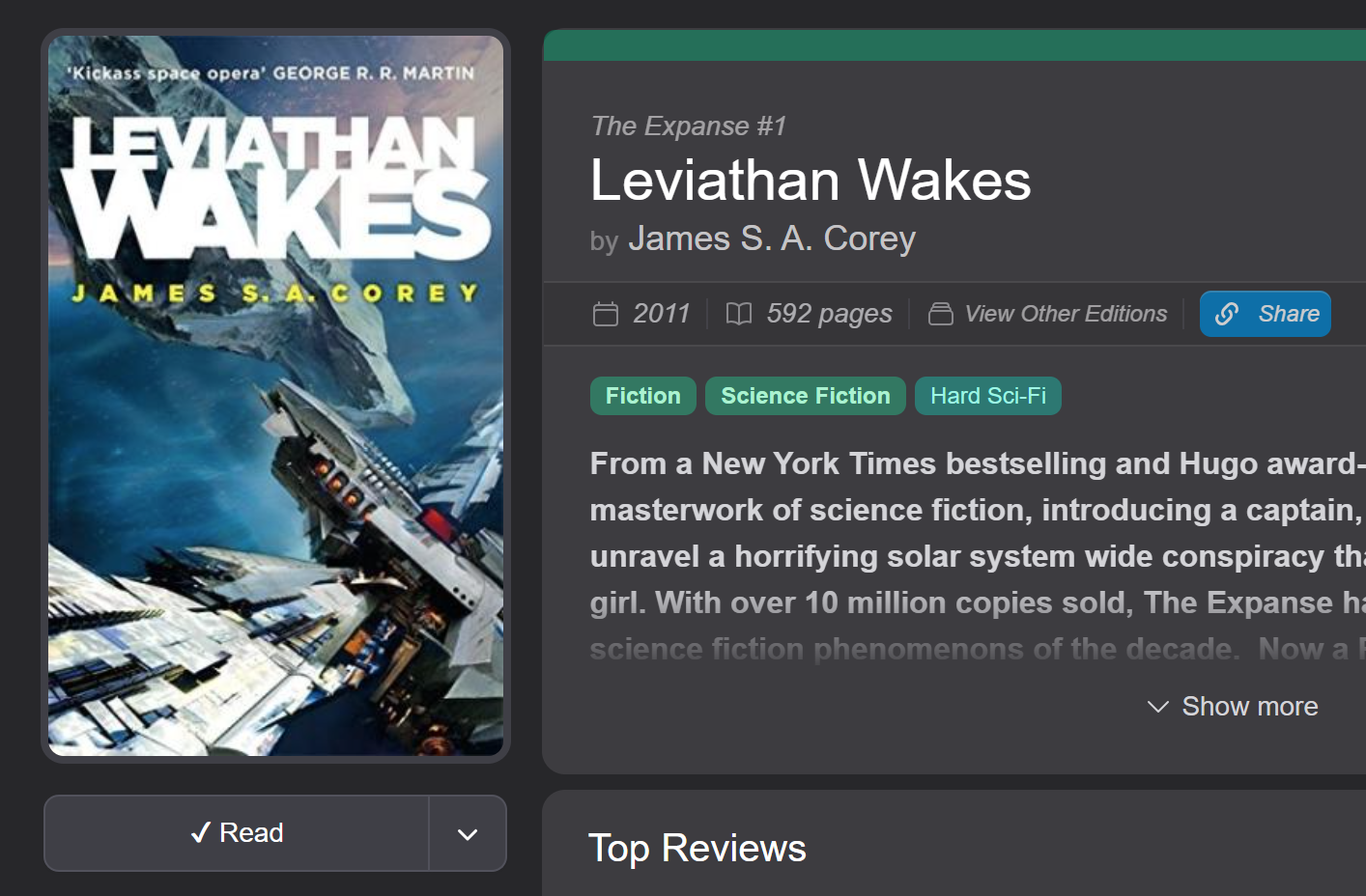Image resolution: width=1366 pixels, height=896 pixels.
Task: Click the open book pages icon
Action: pos(739,314)
